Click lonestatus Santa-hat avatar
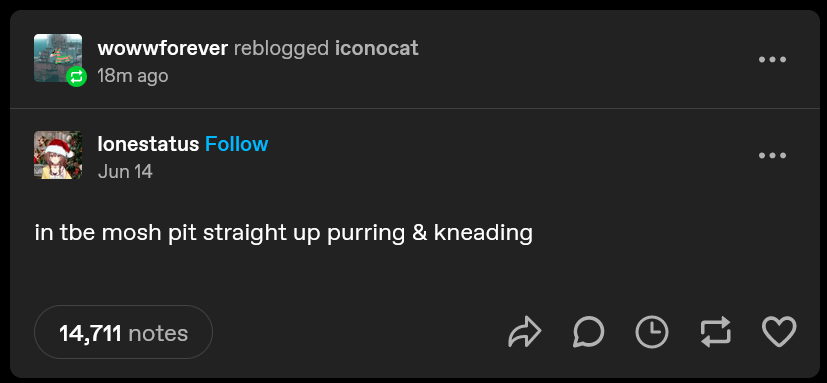The width and height of the screenshot is (827, 383). tap(58, 155)
